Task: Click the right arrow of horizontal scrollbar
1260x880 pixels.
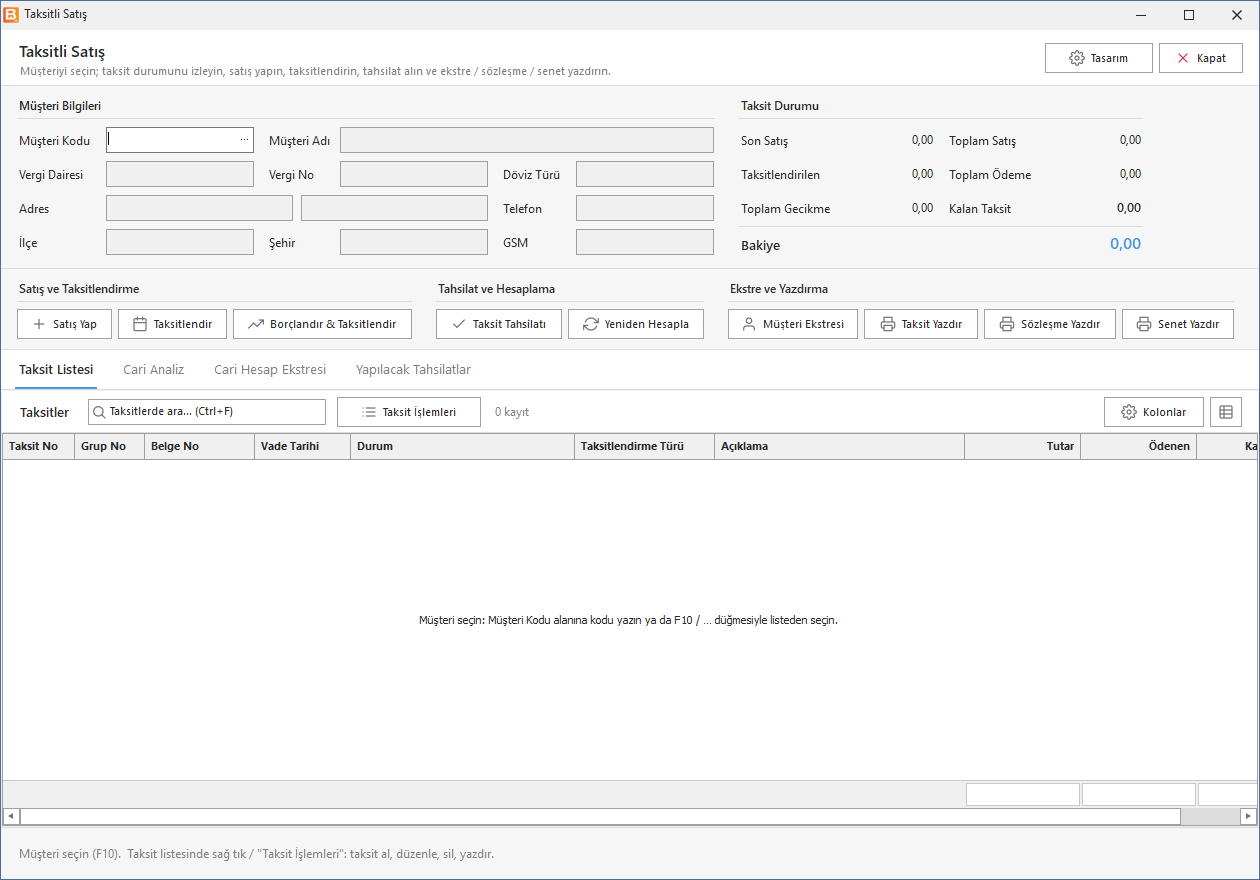Action: [1248, 816]
